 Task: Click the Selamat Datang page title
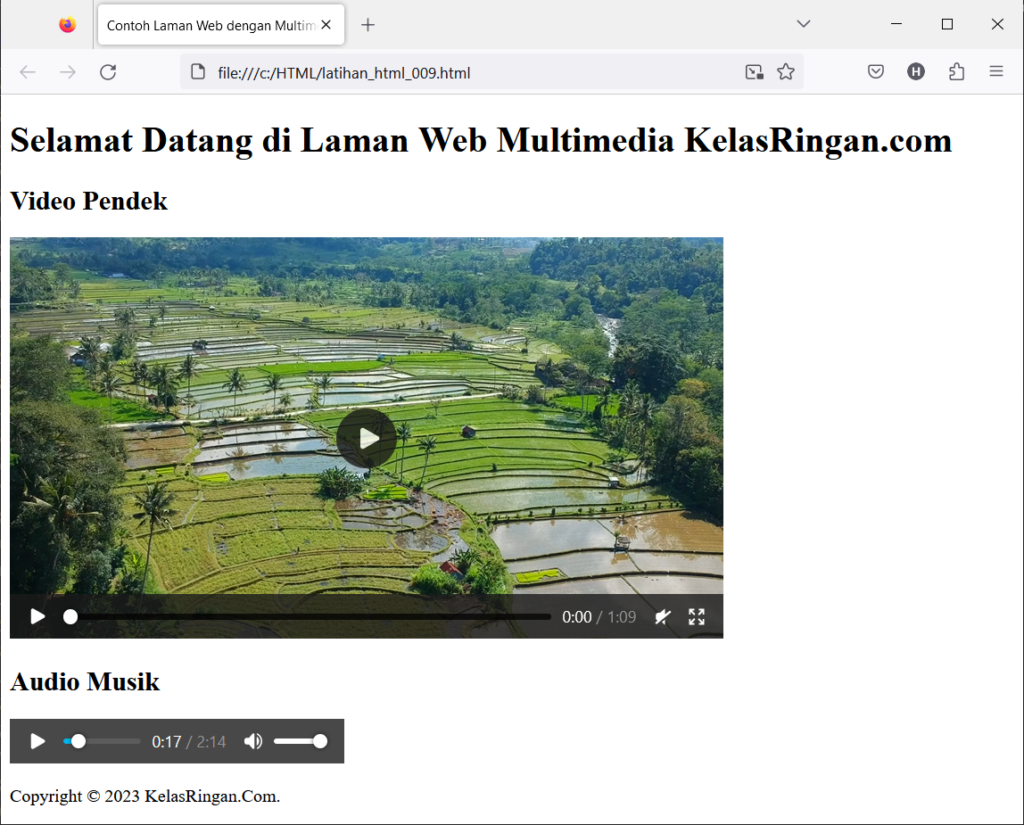pos(481,140)
